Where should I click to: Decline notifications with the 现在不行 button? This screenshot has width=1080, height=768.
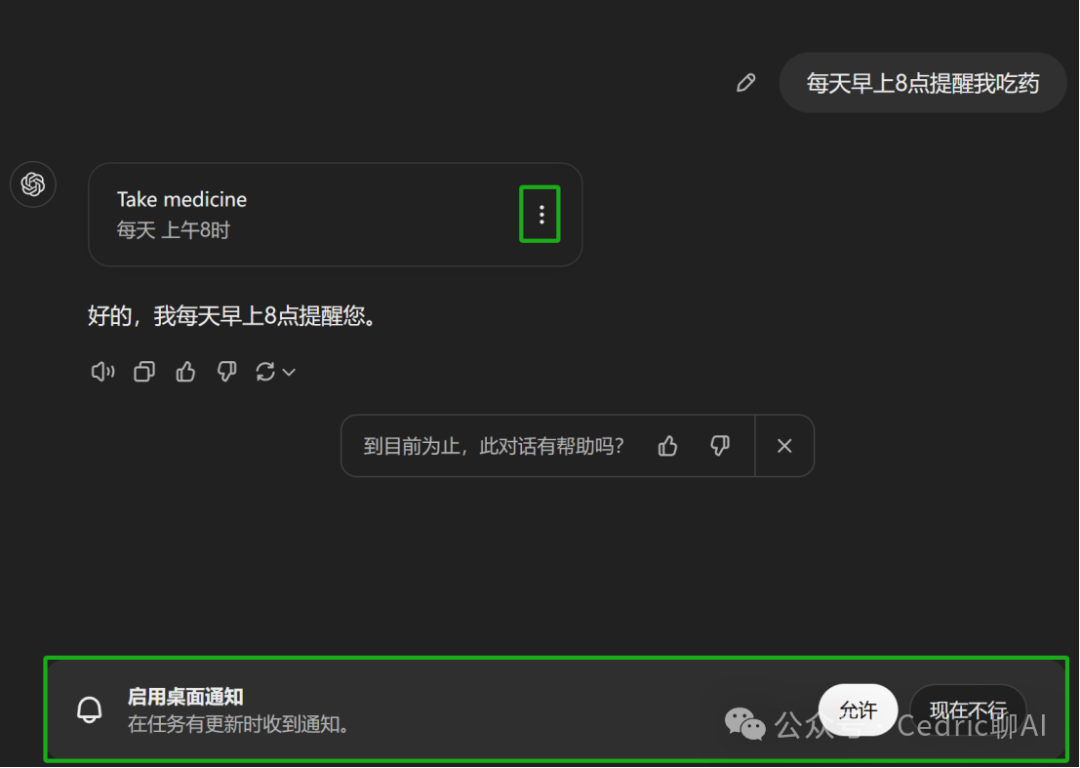pos(968,709)
